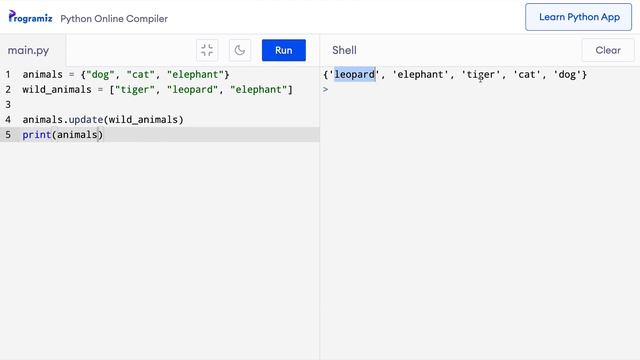Click the Shell panel label
This screenshot has width=640, height=360.
click(x=344, y=50)
